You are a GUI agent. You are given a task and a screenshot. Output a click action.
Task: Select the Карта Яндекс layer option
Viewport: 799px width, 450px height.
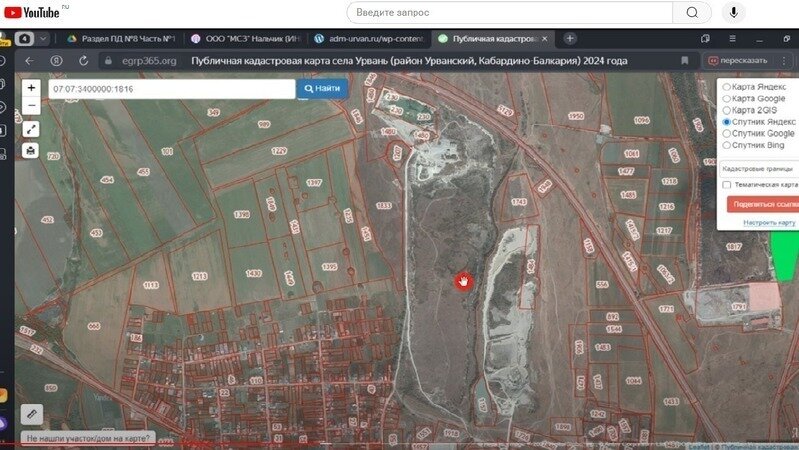click(x=727, y=87)
